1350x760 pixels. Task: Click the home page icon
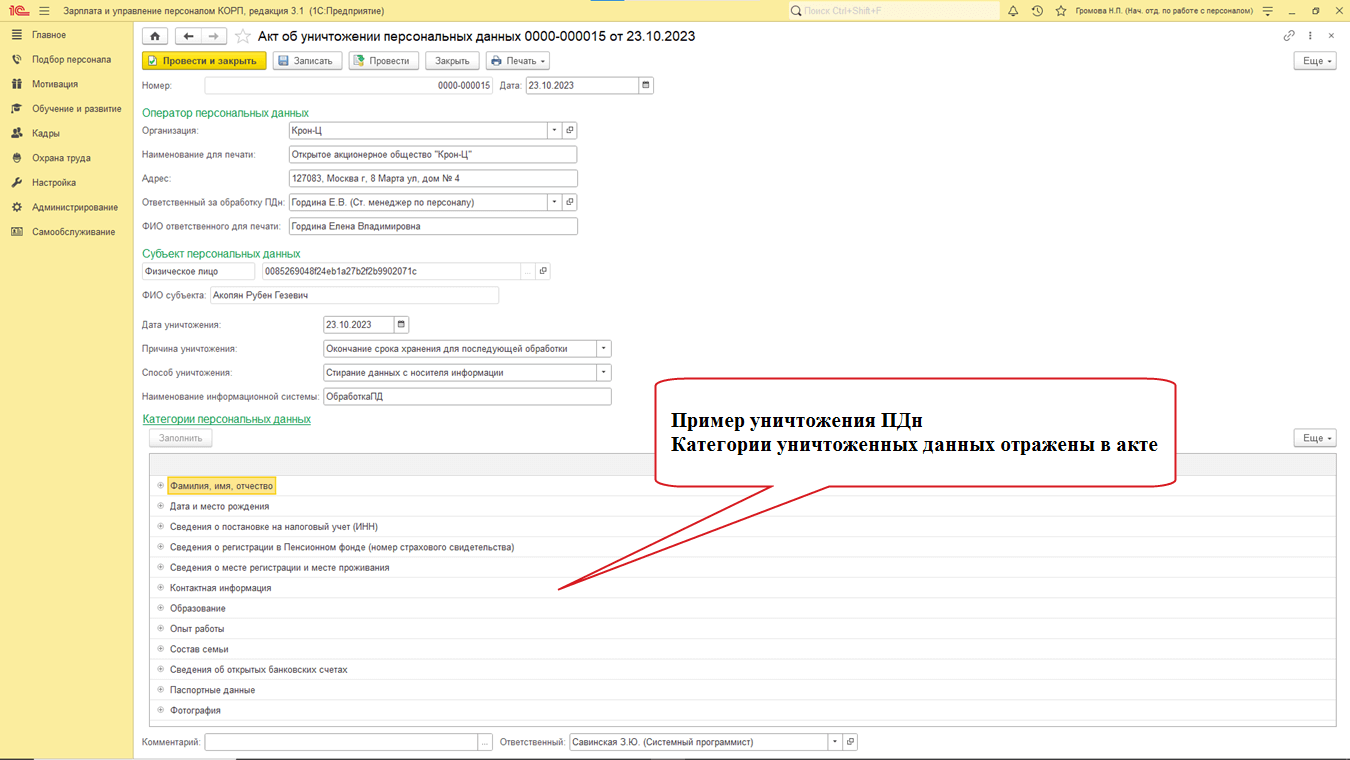tap(155, 36)
